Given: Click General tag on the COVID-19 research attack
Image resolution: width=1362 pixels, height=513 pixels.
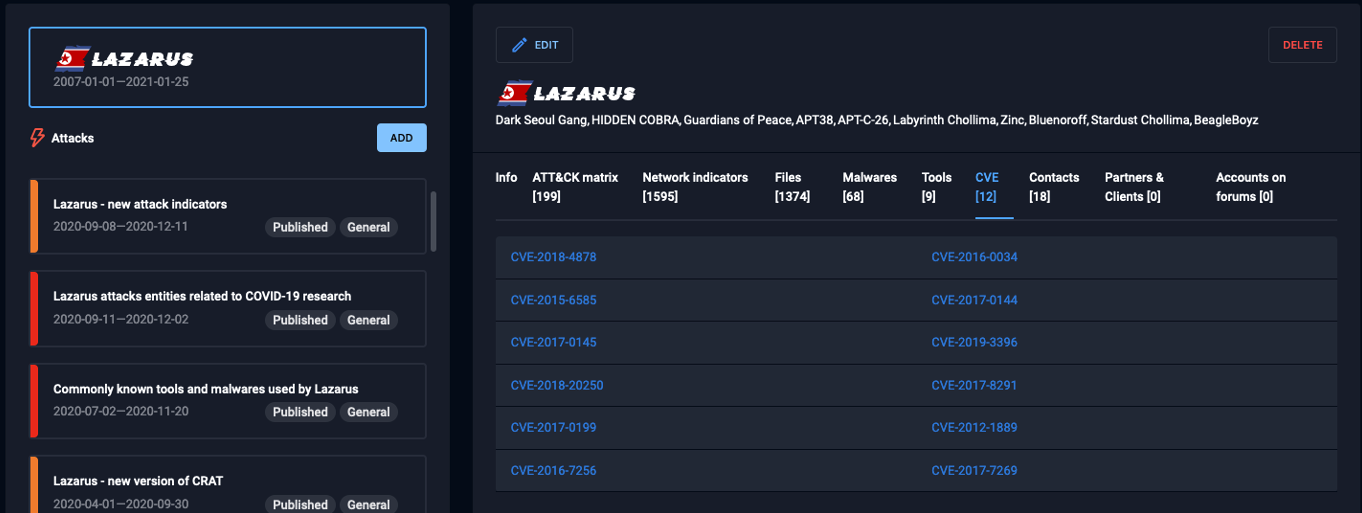Looking at the screenshot, I should (368, 320).
